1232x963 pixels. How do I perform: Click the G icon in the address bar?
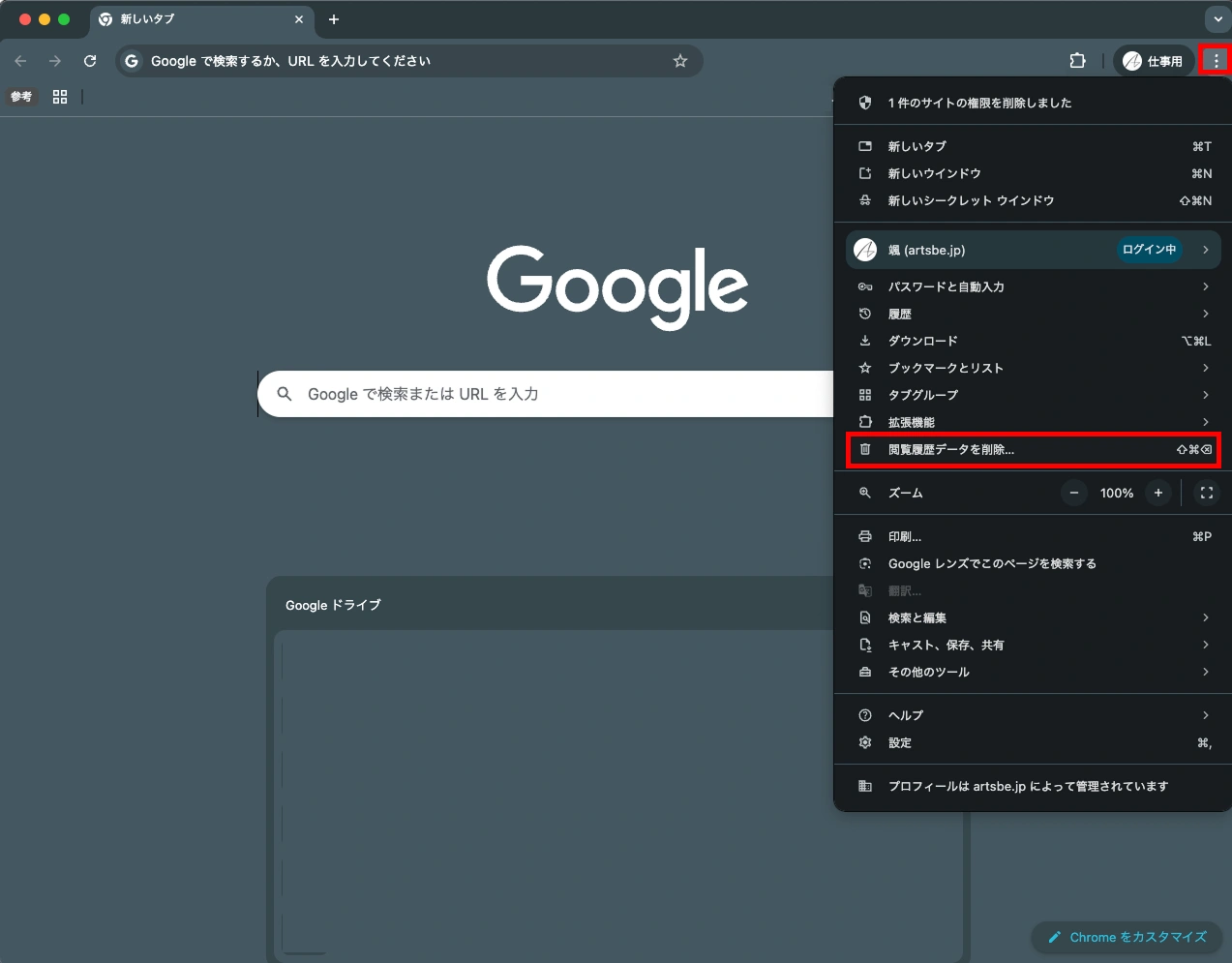click(131, 60)
